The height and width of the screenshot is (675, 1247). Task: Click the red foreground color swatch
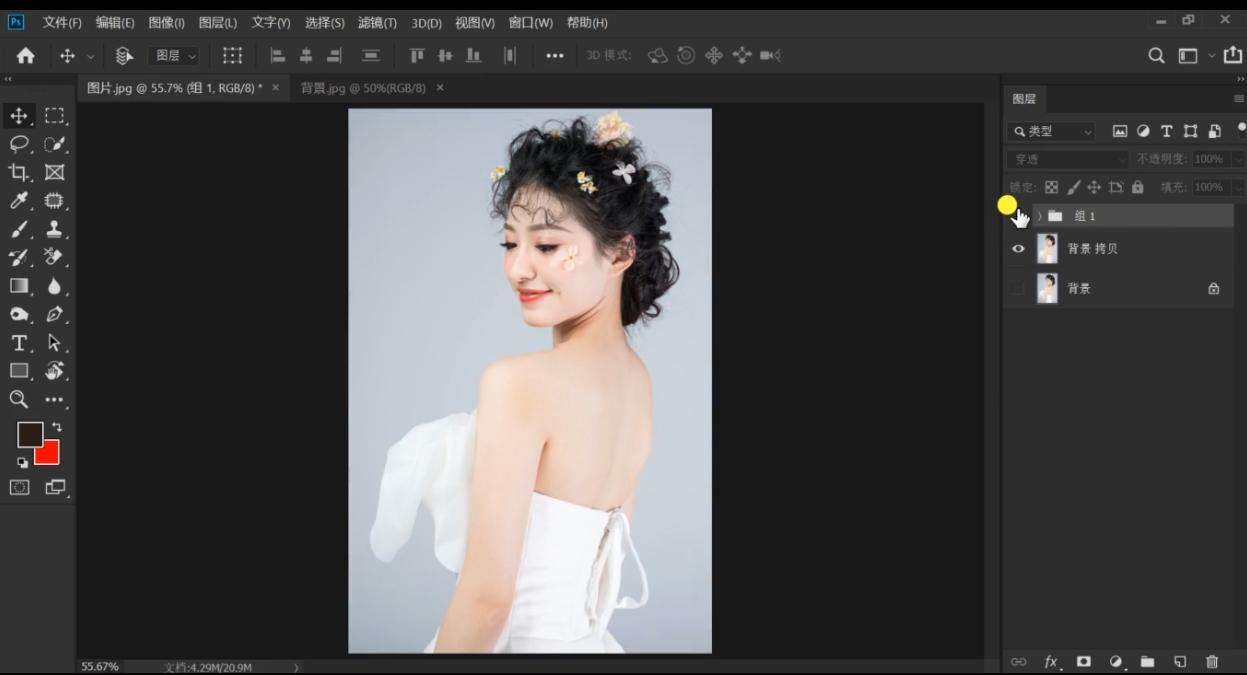[45, 453]
